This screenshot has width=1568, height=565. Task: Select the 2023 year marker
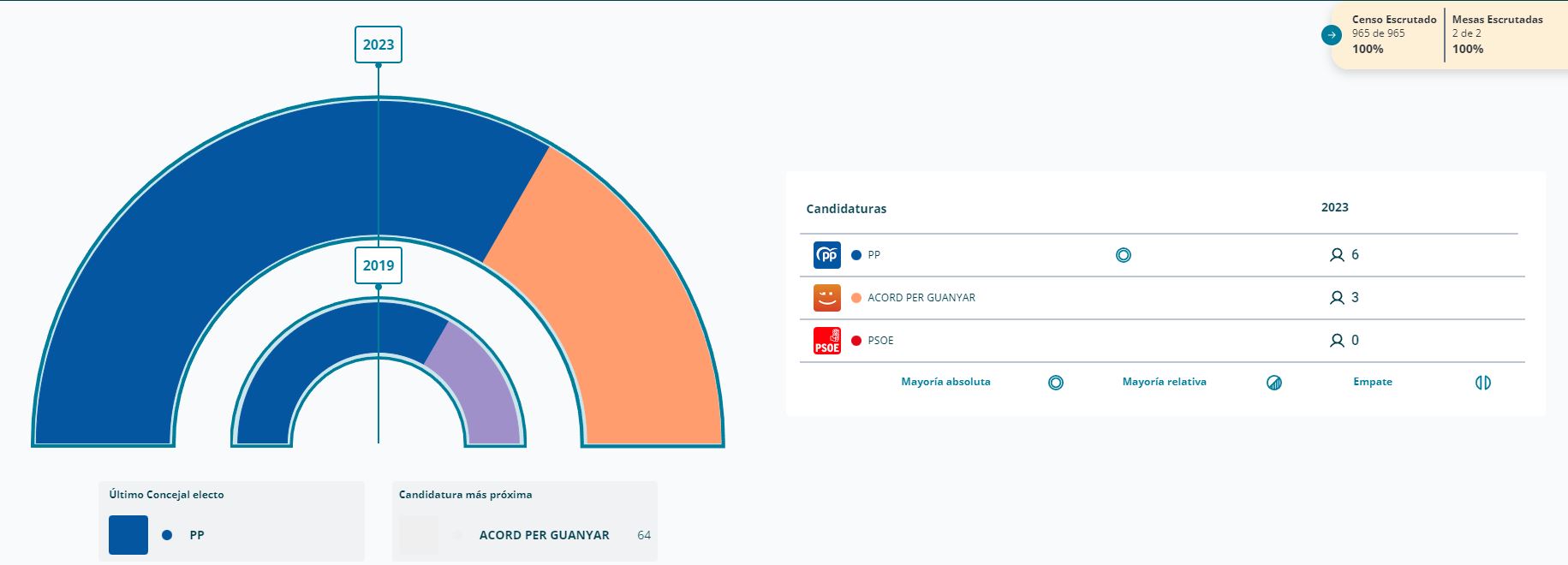(379, 45)
